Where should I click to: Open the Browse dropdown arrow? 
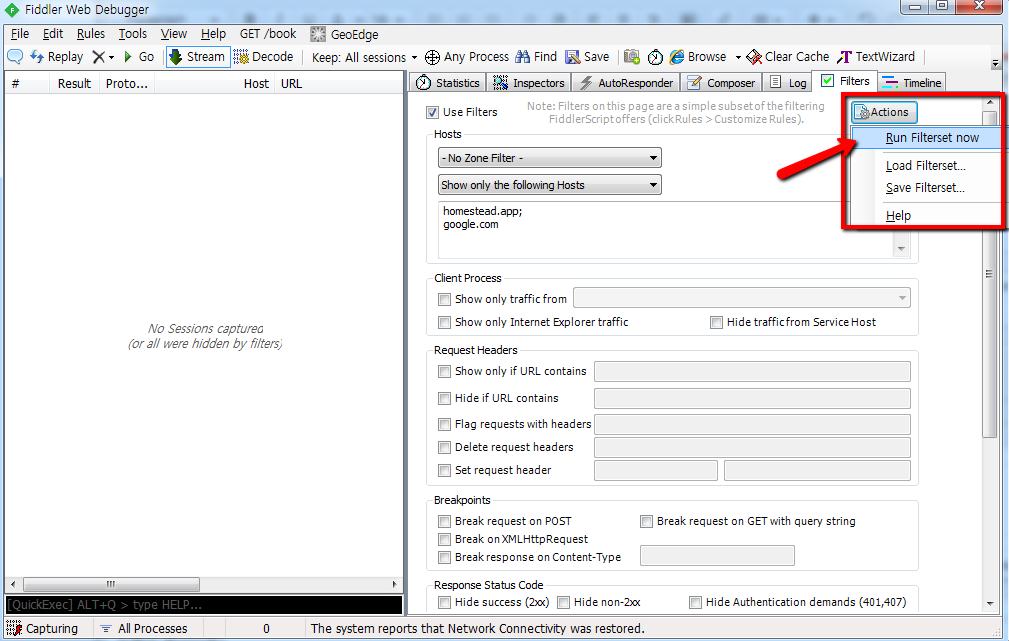738,57
